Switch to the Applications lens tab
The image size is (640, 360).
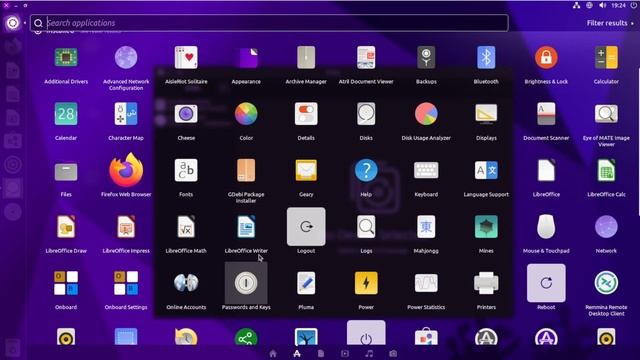pos(297,353)
